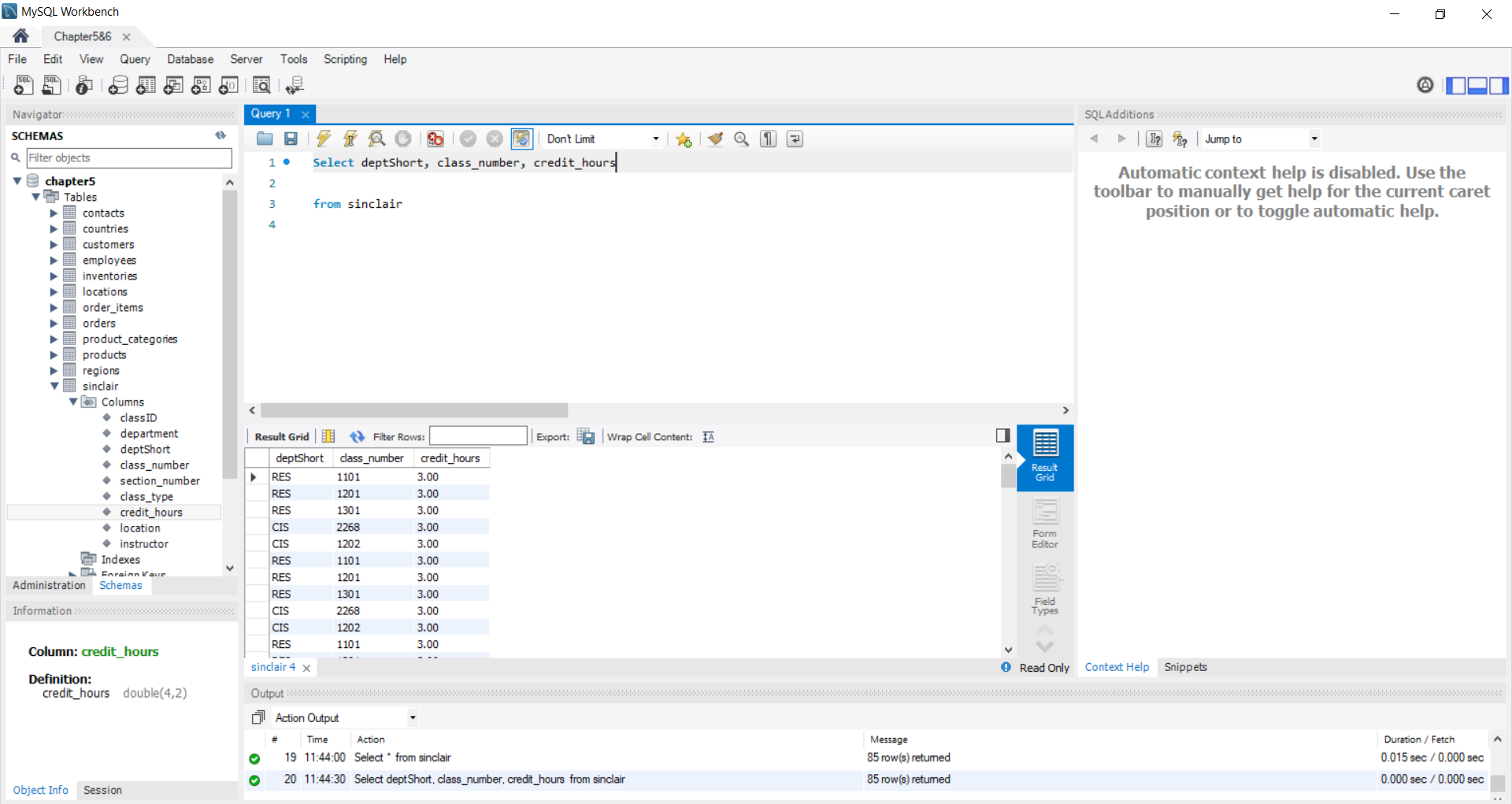Run EXPLAIN on the current statement
The height and width of the screenshot is (804, 1512).
tap(377, 139)
